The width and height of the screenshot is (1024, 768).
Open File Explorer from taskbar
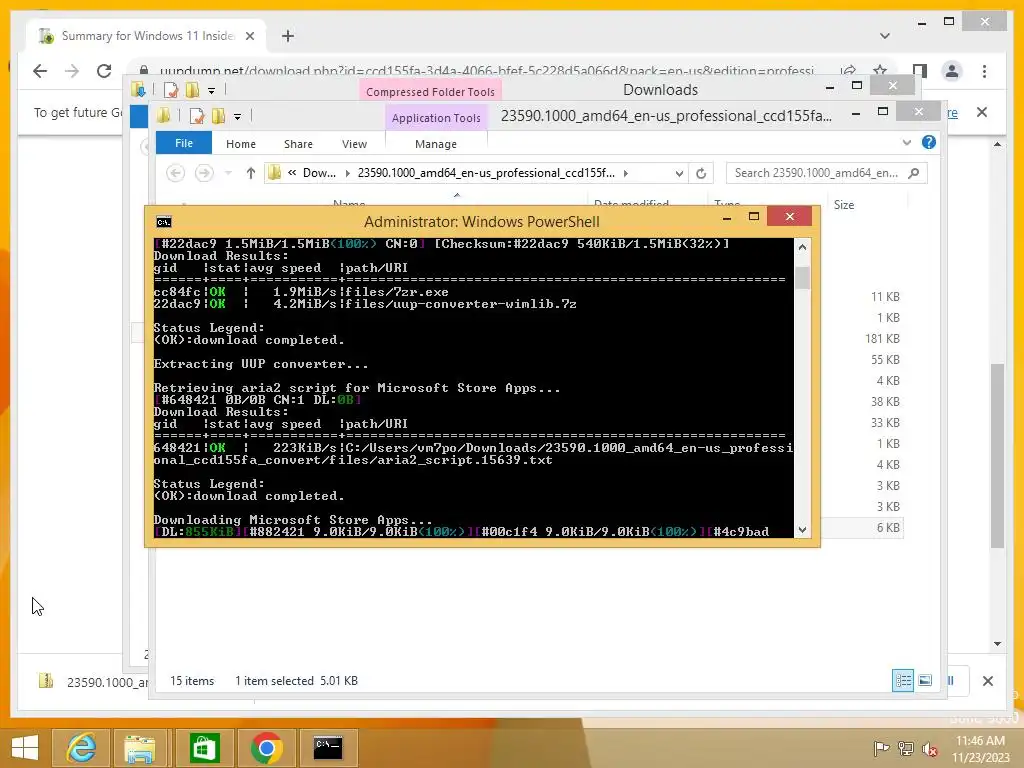point(140,748)
